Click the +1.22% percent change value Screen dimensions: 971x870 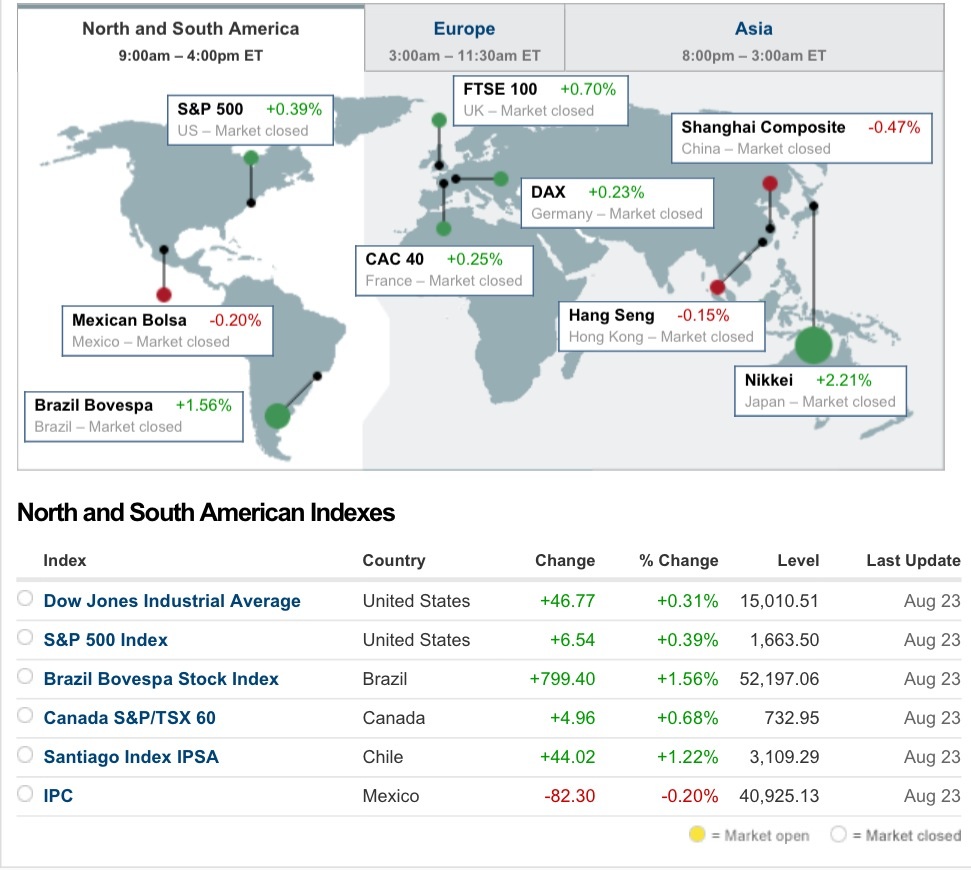(x=687, y=757)
